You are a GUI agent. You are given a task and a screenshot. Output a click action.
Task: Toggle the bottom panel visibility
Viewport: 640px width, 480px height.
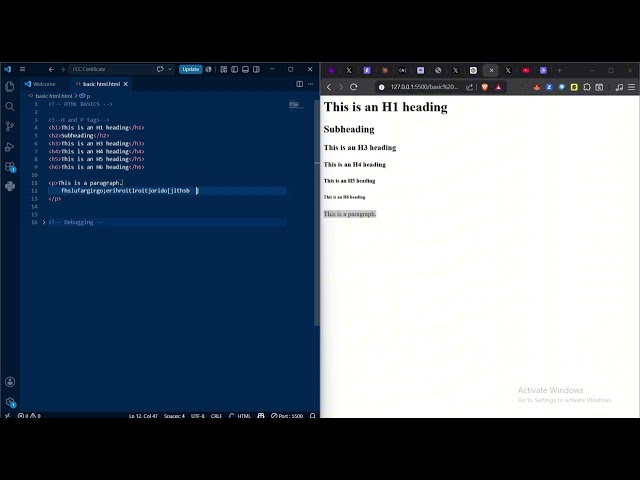[x=245, y=69]
